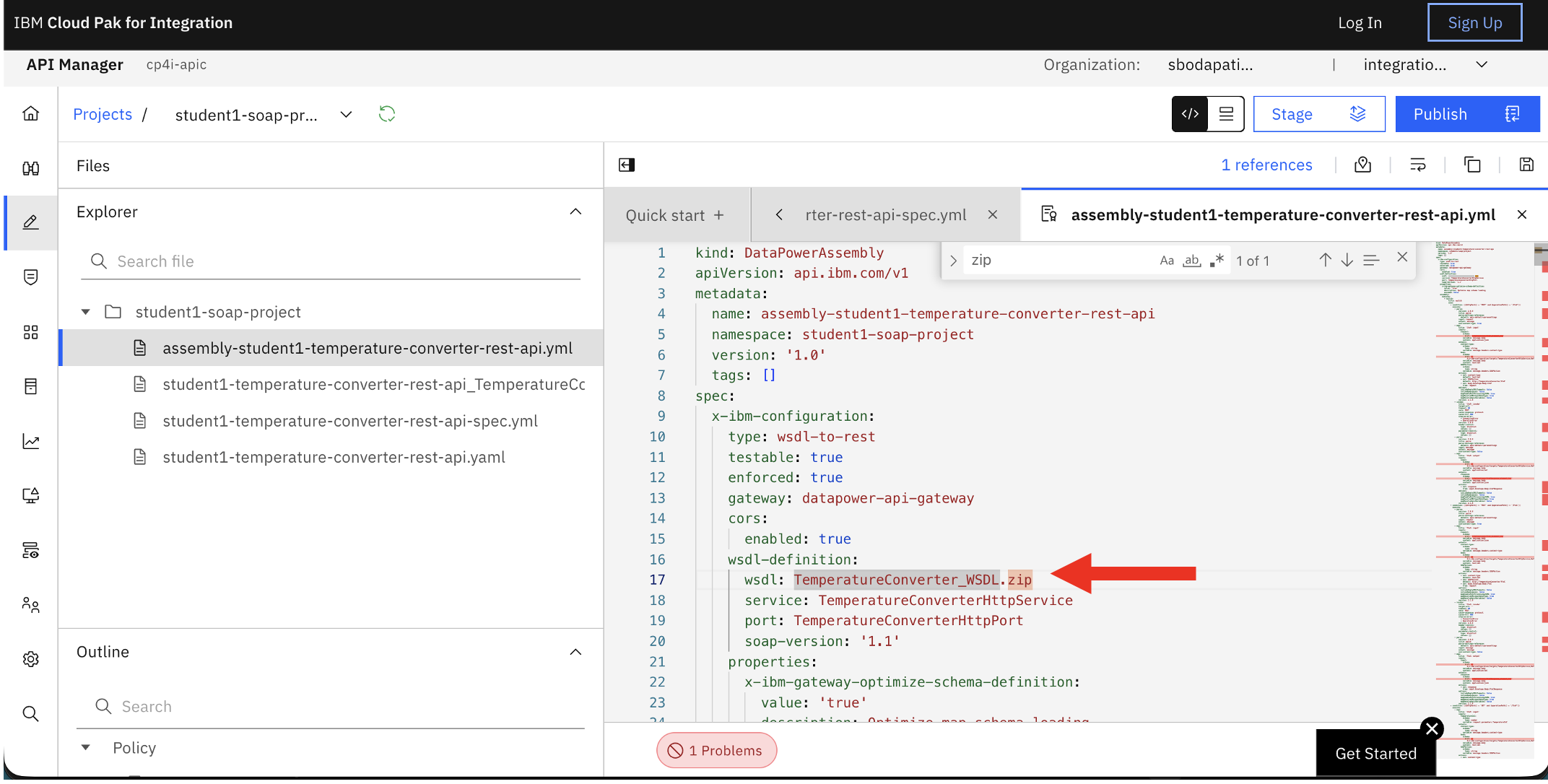The width and height of the screenshot is (1548, 784).
Task: Click the Publish button
Action: [x=1467, y=114]
